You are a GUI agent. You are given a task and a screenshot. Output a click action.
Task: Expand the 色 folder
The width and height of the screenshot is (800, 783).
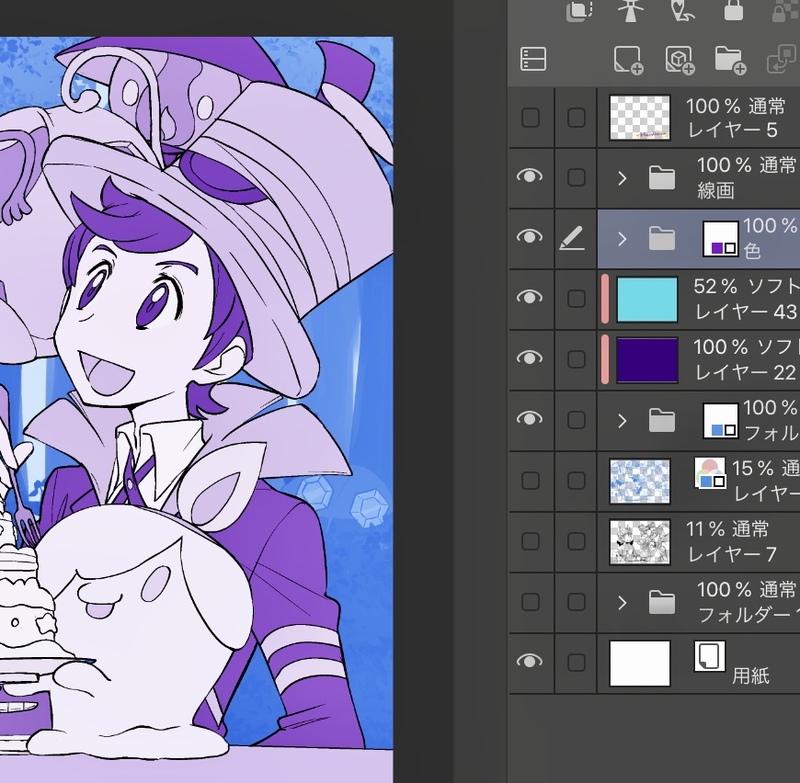coord(622,238)
